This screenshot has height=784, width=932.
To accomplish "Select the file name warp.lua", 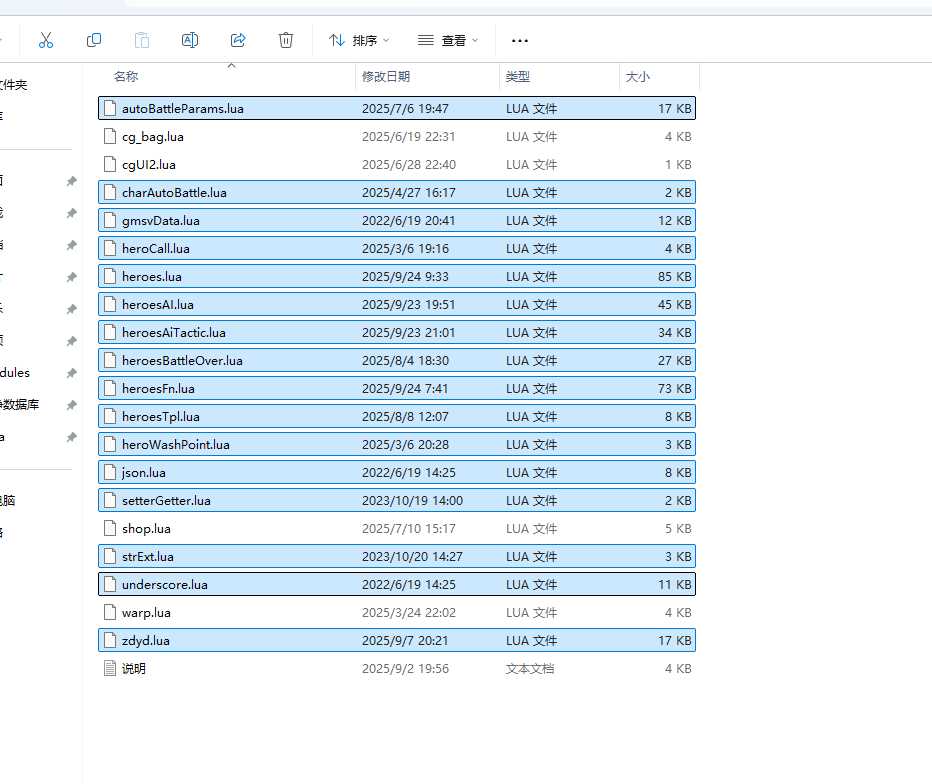I will (146, 612).
